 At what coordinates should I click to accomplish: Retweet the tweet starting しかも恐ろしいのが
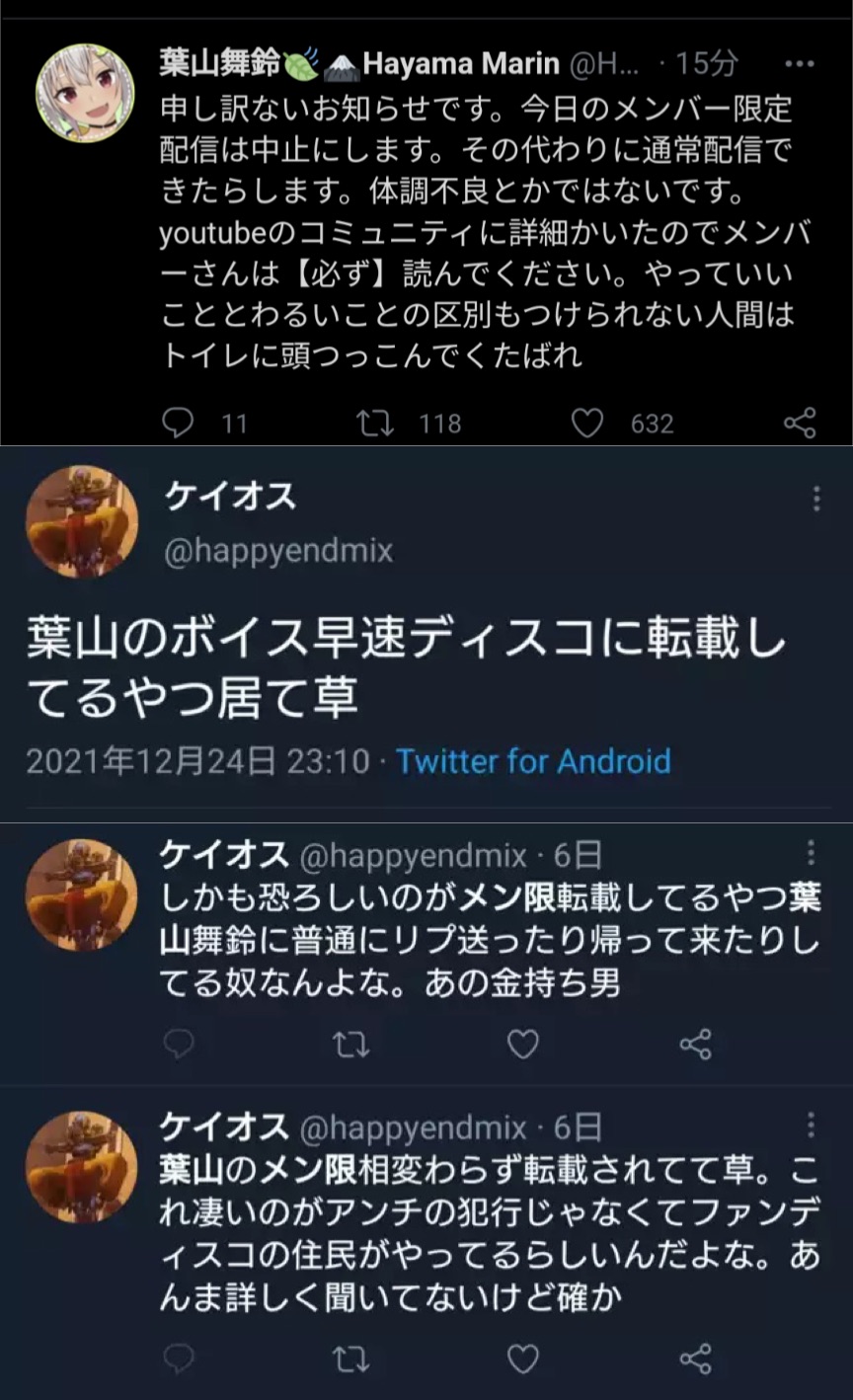tap(350, 1044)
